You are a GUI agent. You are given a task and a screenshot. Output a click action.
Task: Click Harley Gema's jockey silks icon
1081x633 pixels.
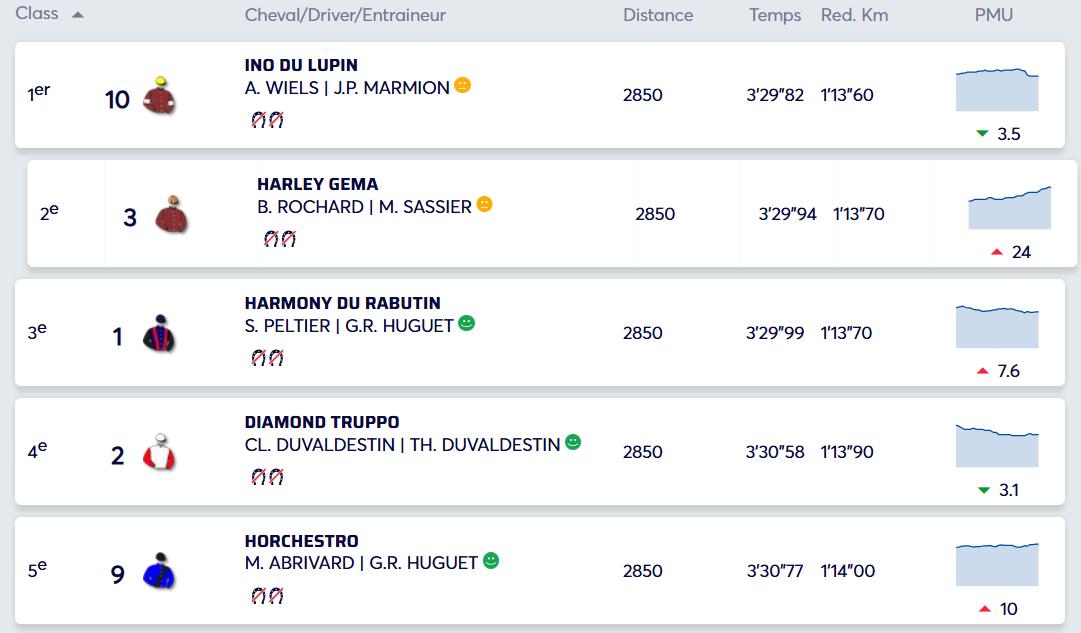[x=171, y=215]
